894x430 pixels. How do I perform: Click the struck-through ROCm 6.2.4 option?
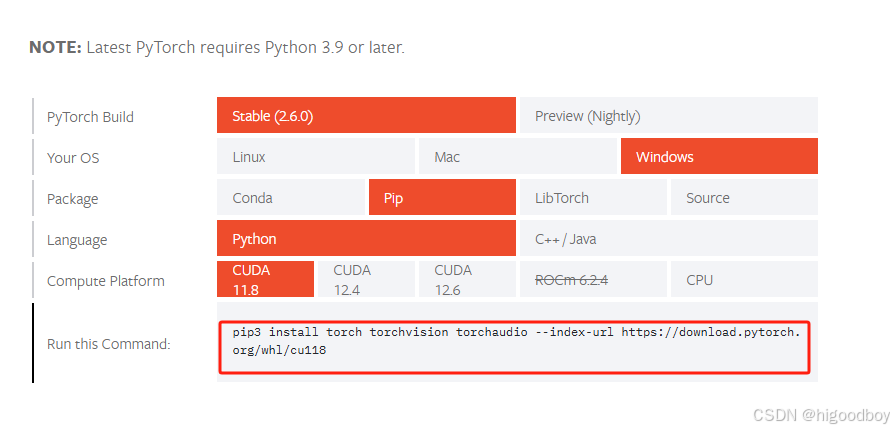(593, 279)
